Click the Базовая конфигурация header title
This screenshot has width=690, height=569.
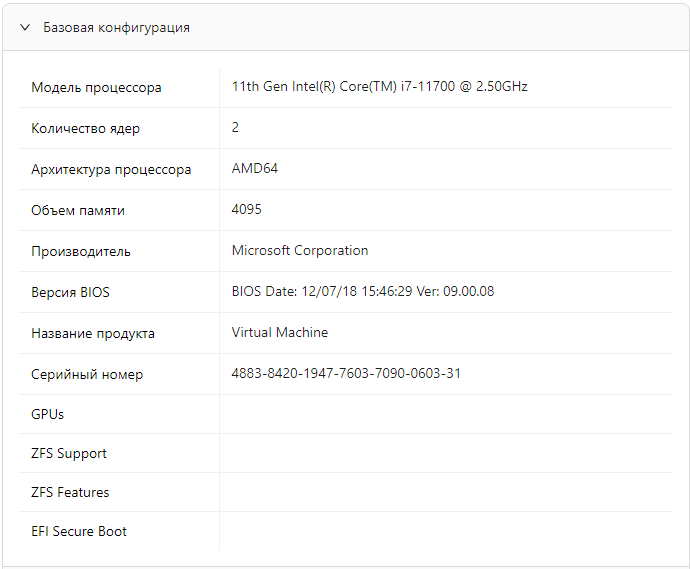[x=116, y=28]
